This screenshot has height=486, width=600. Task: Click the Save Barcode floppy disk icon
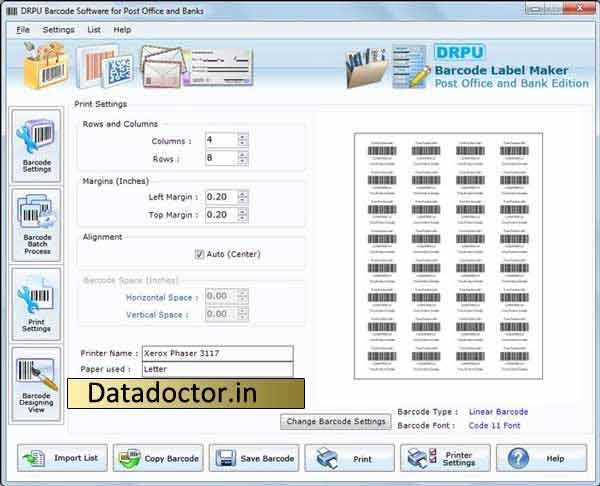point(225,458)
